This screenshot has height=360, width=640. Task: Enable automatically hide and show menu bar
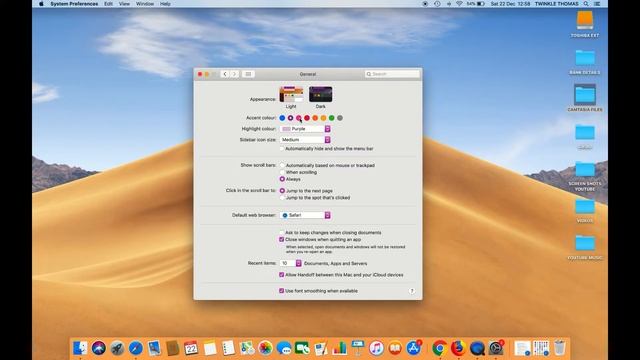coord(282,149)
